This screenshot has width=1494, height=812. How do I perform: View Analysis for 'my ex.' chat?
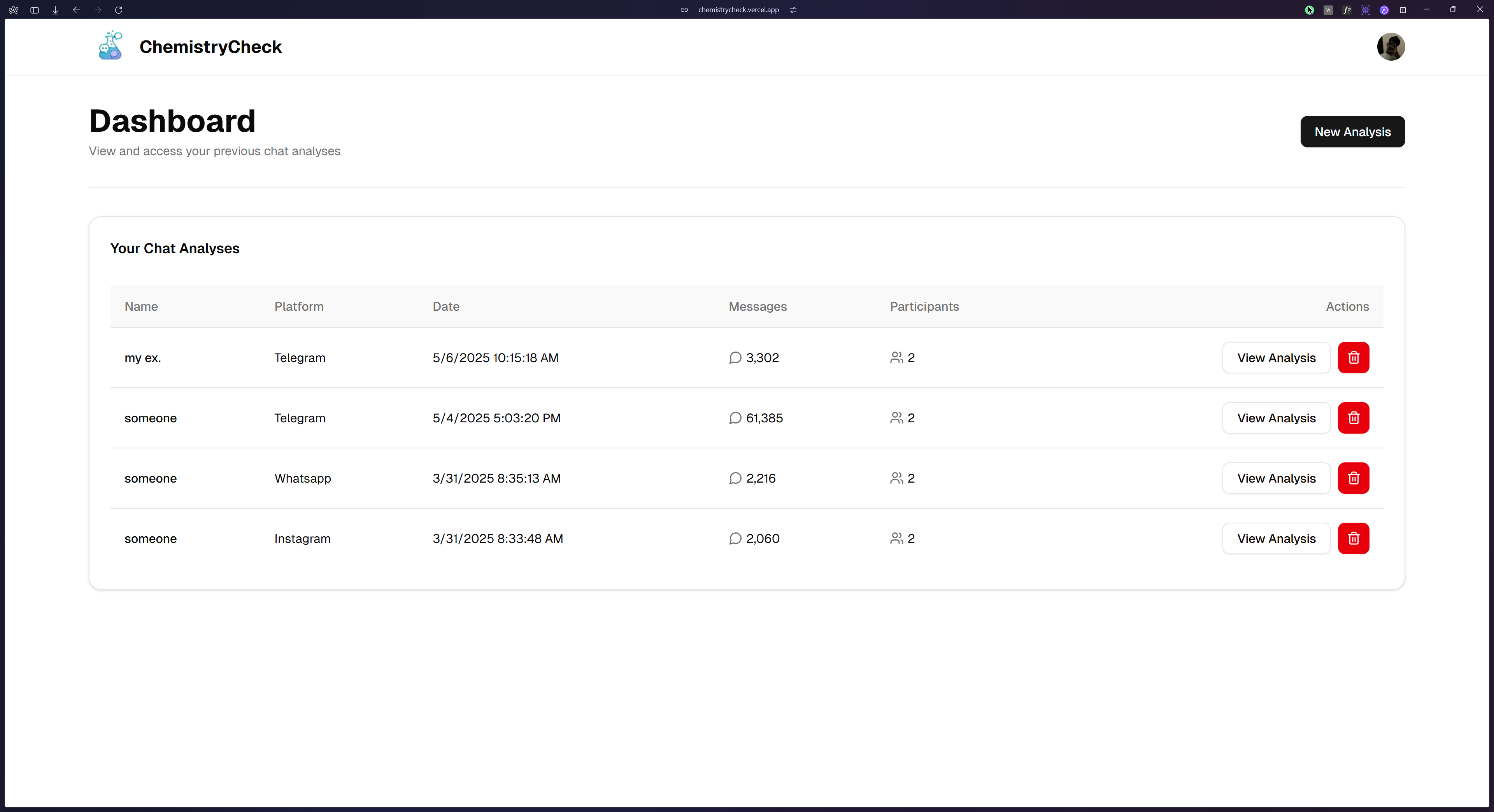[x=1276, y=358]
